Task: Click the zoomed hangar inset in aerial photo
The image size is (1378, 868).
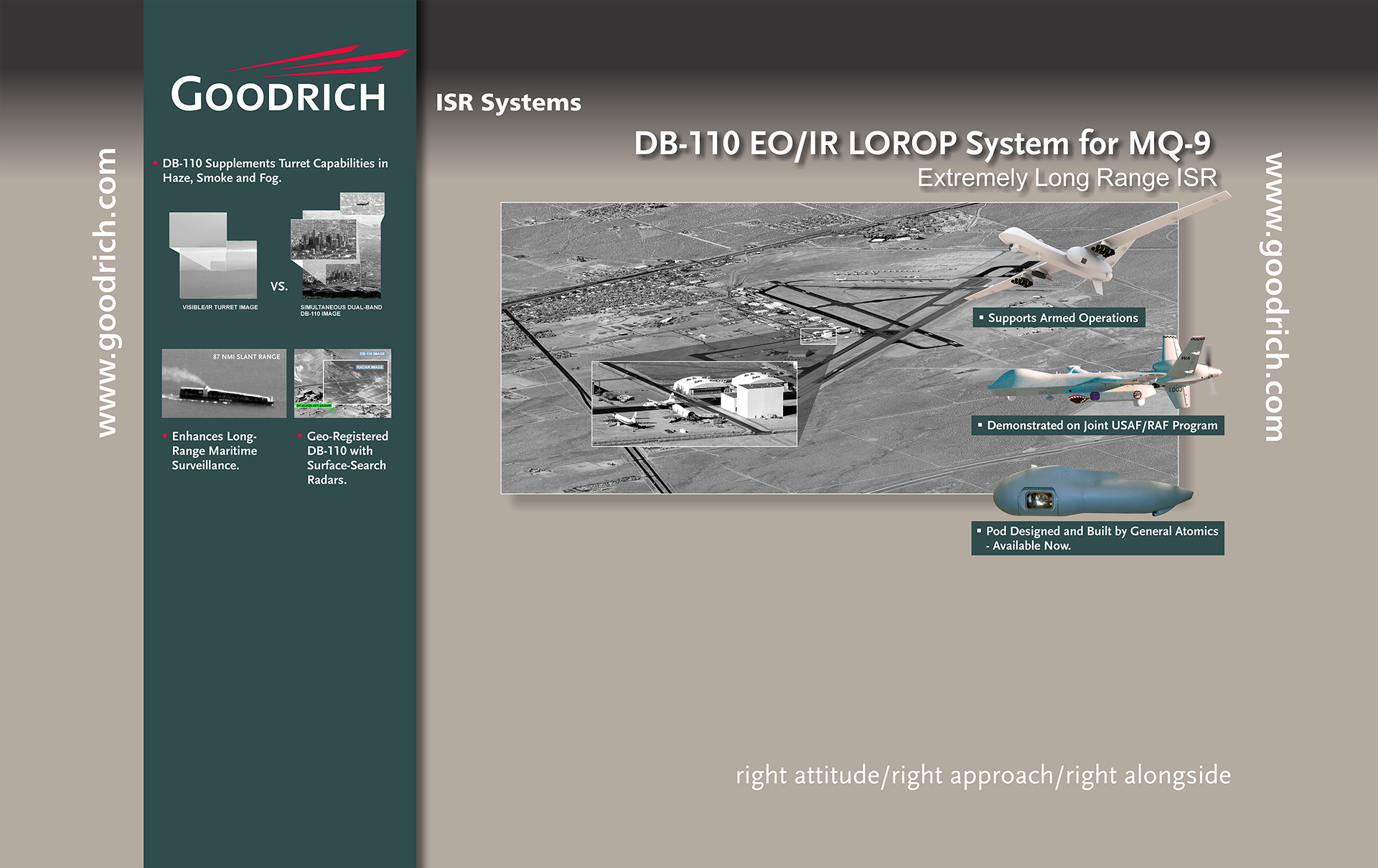Action: tap(694, 403)
